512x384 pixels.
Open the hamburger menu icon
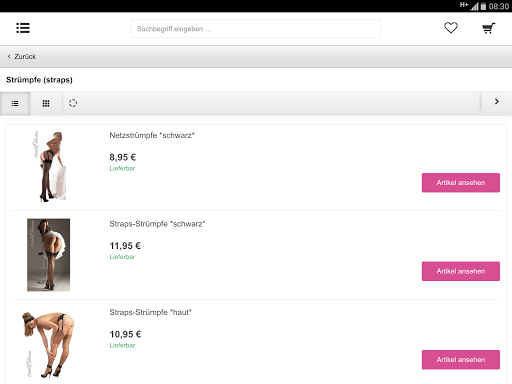coord(23,28)
